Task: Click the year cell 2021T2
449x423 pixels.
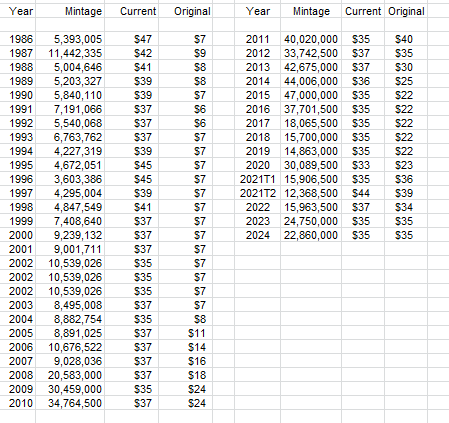Action: [x=257, y=193]
